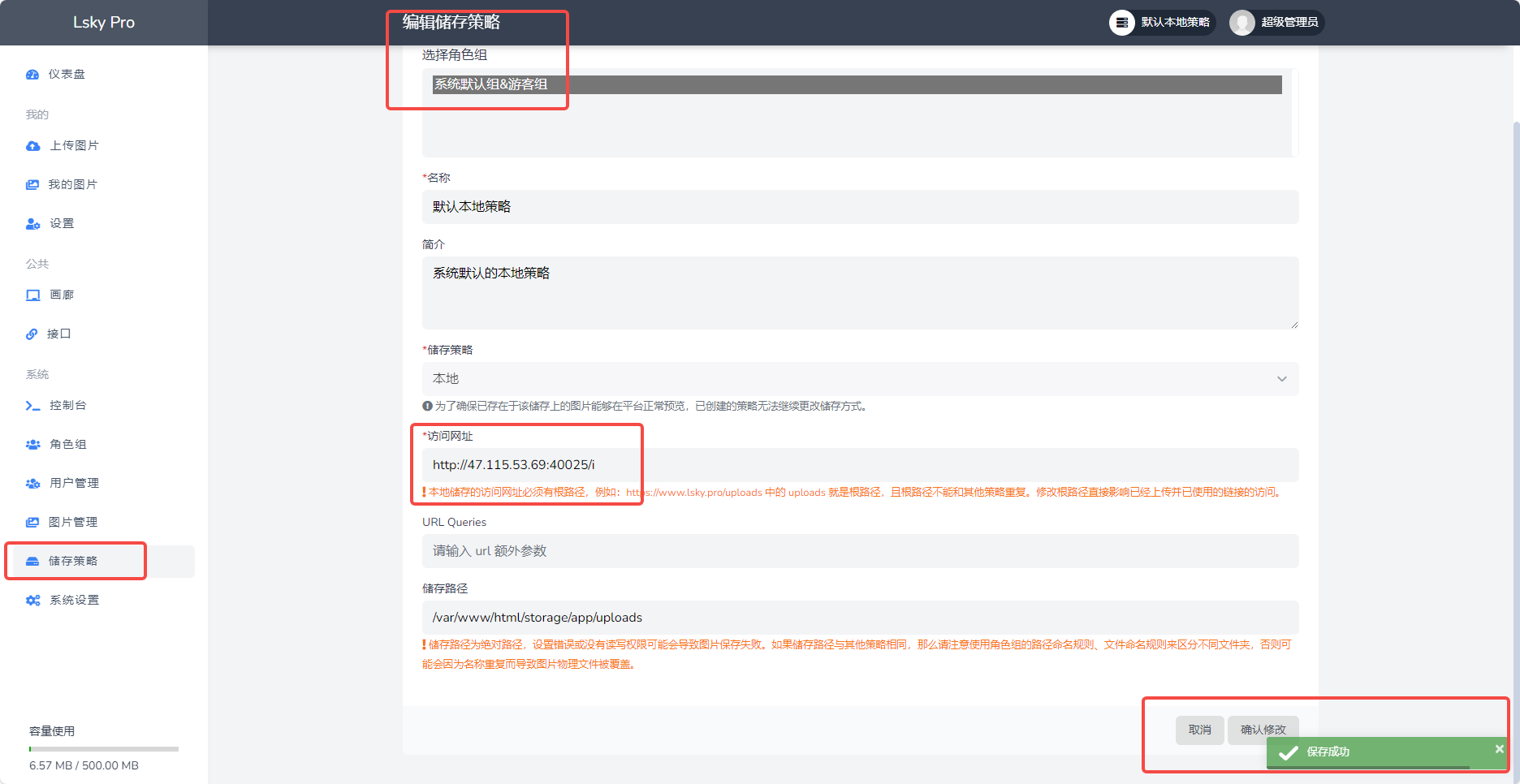Open the super administrator account menu
Viewport: 1520px width, 784px height.
point(1276,23)
